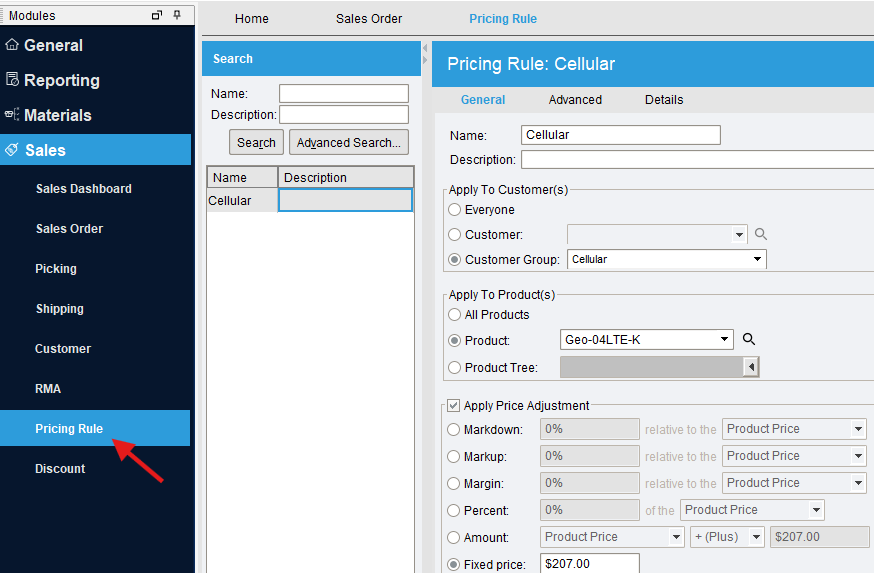This screenshot has width=874, height=573.
Task: Switch to the top Pricing Rule tab
Action: [x=503, y=19]
